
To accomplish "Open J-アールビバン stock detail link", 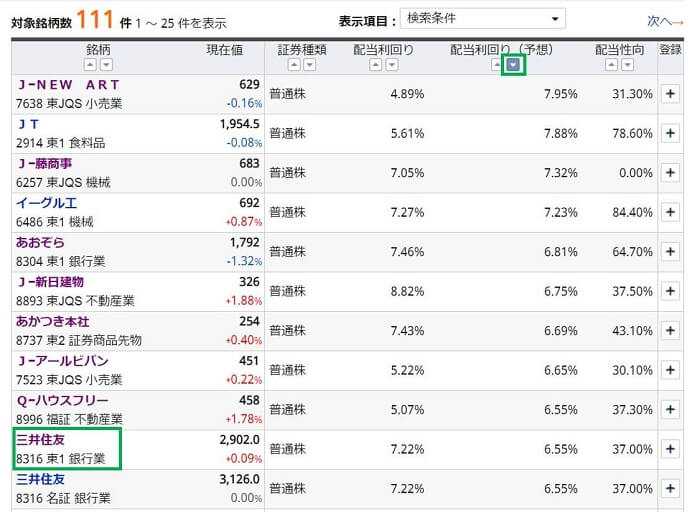I will (x=62, y=361).
